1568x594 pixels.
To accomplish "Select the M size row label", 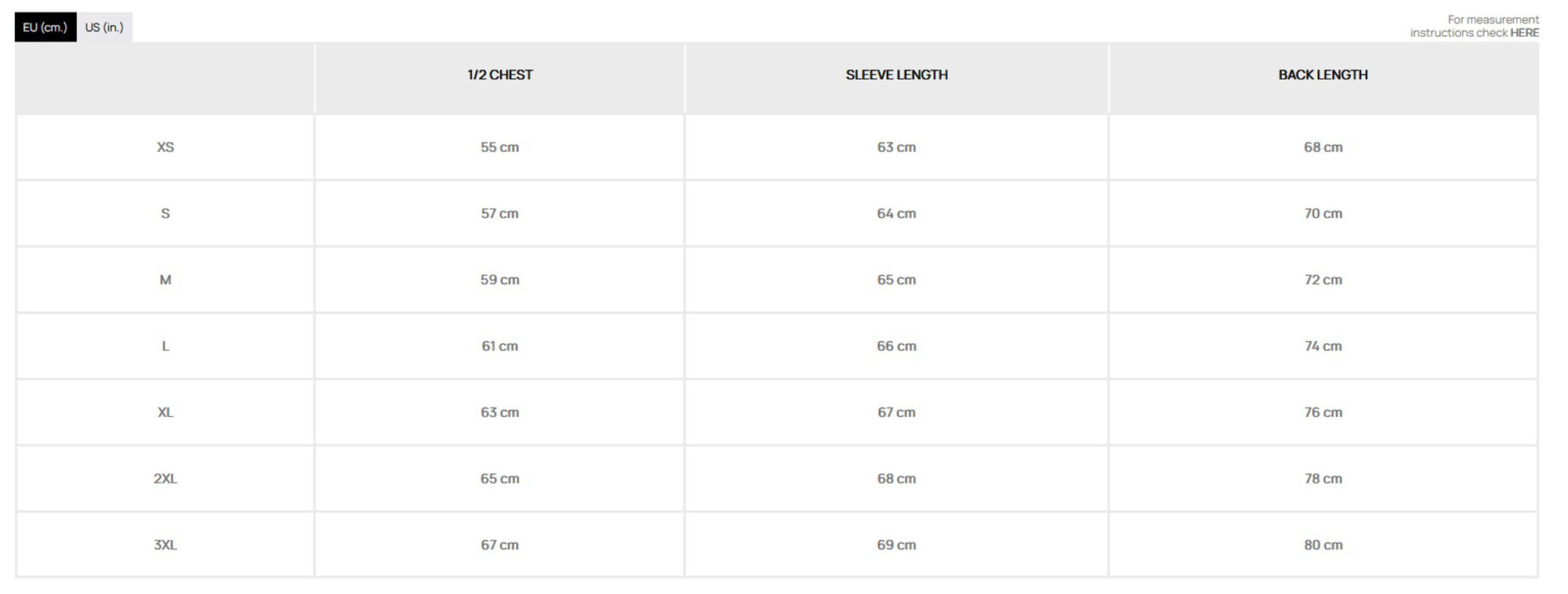I will 165,280.
